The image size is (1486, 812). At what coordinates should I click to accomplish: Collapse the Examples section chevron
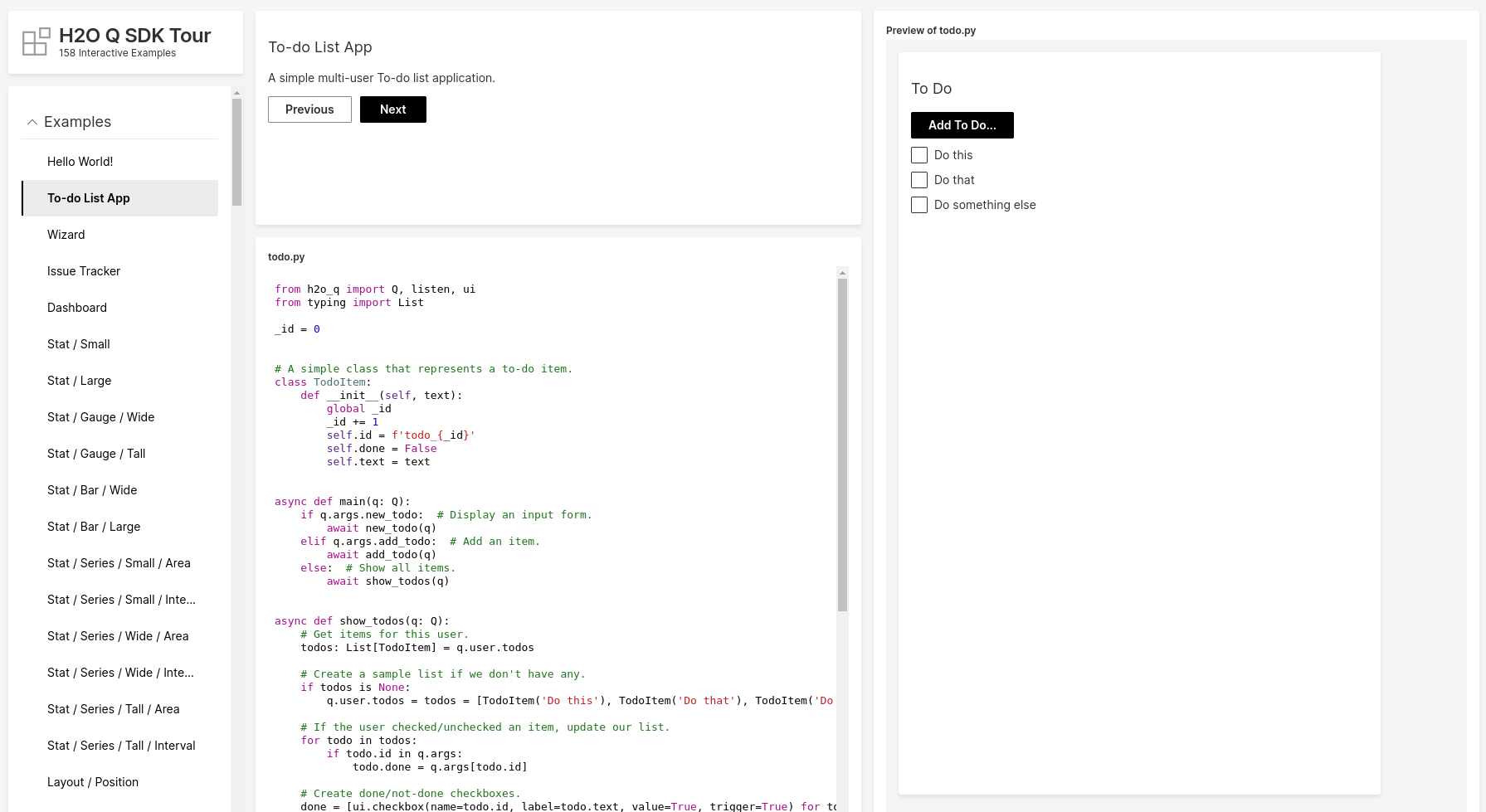coord(32,122)
